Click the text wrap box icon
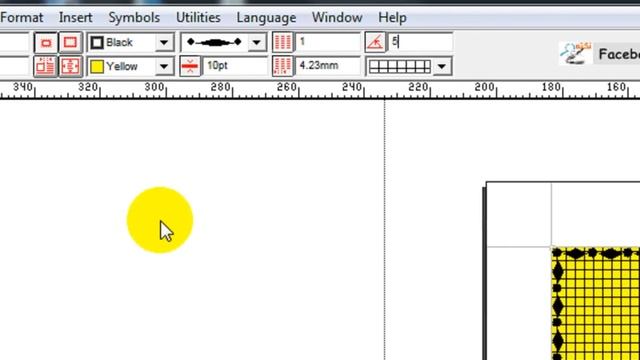Screen dimensions: 640x360 coord(46,66)
